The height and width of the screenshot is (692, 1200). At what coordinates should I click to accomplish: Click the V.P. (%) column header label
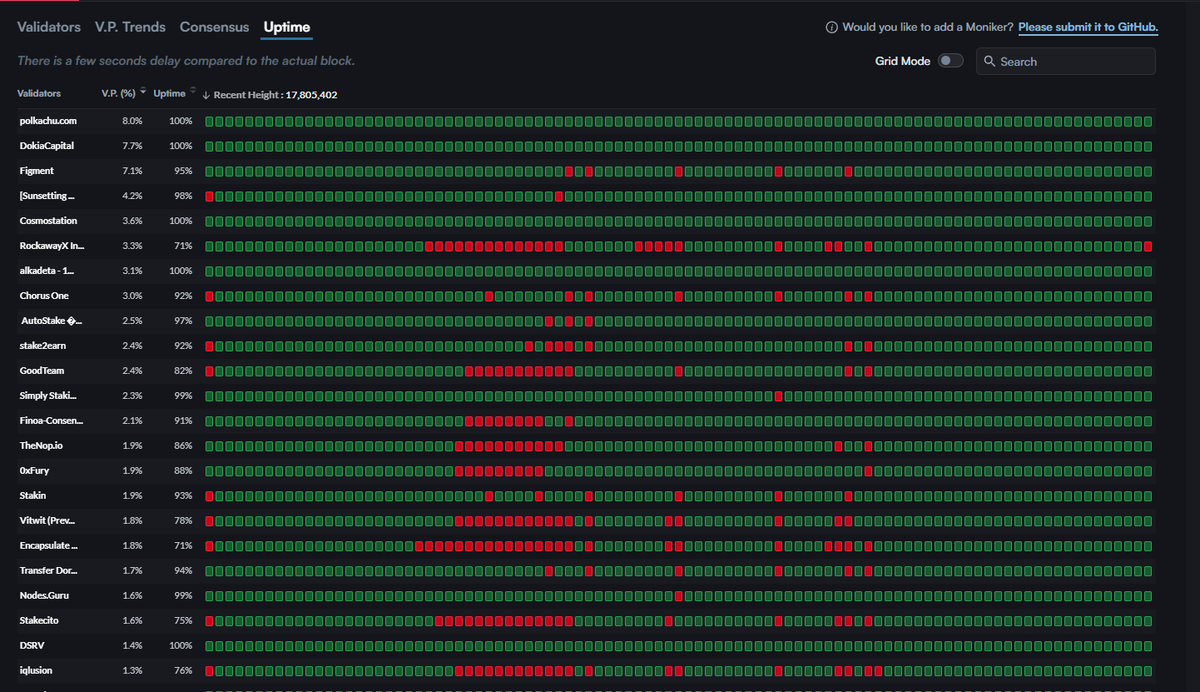pyautogui.click(x=118, y=93)
